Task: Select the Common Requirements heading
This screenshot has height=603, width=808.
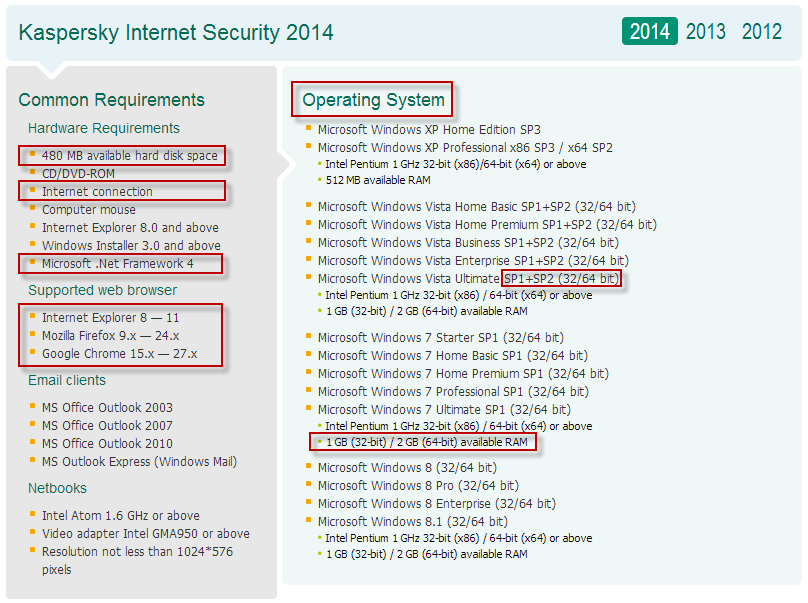Action: [111, 99]
